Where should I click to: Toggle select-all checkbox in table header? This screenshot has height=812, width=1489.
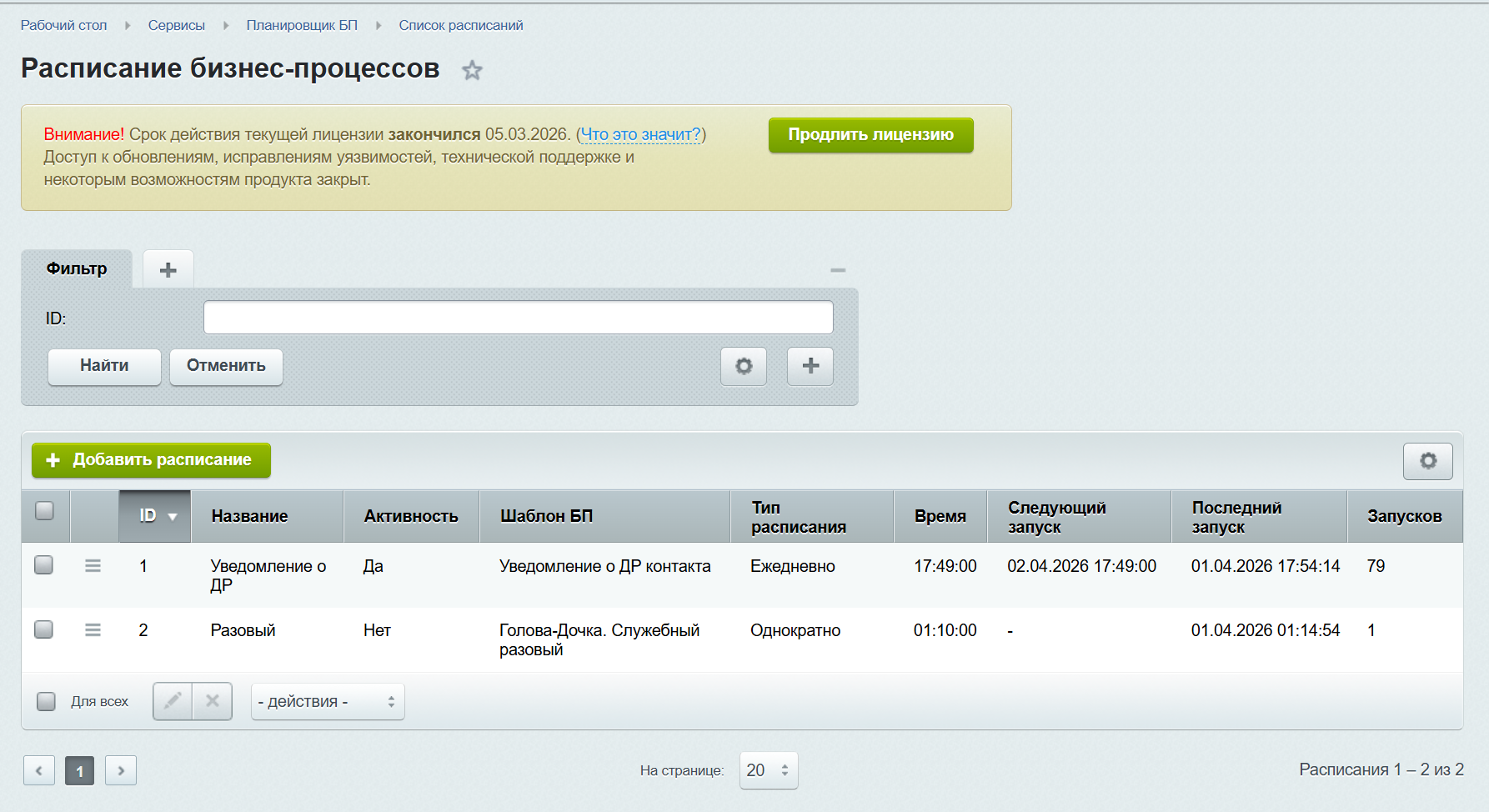pos(45,511)
